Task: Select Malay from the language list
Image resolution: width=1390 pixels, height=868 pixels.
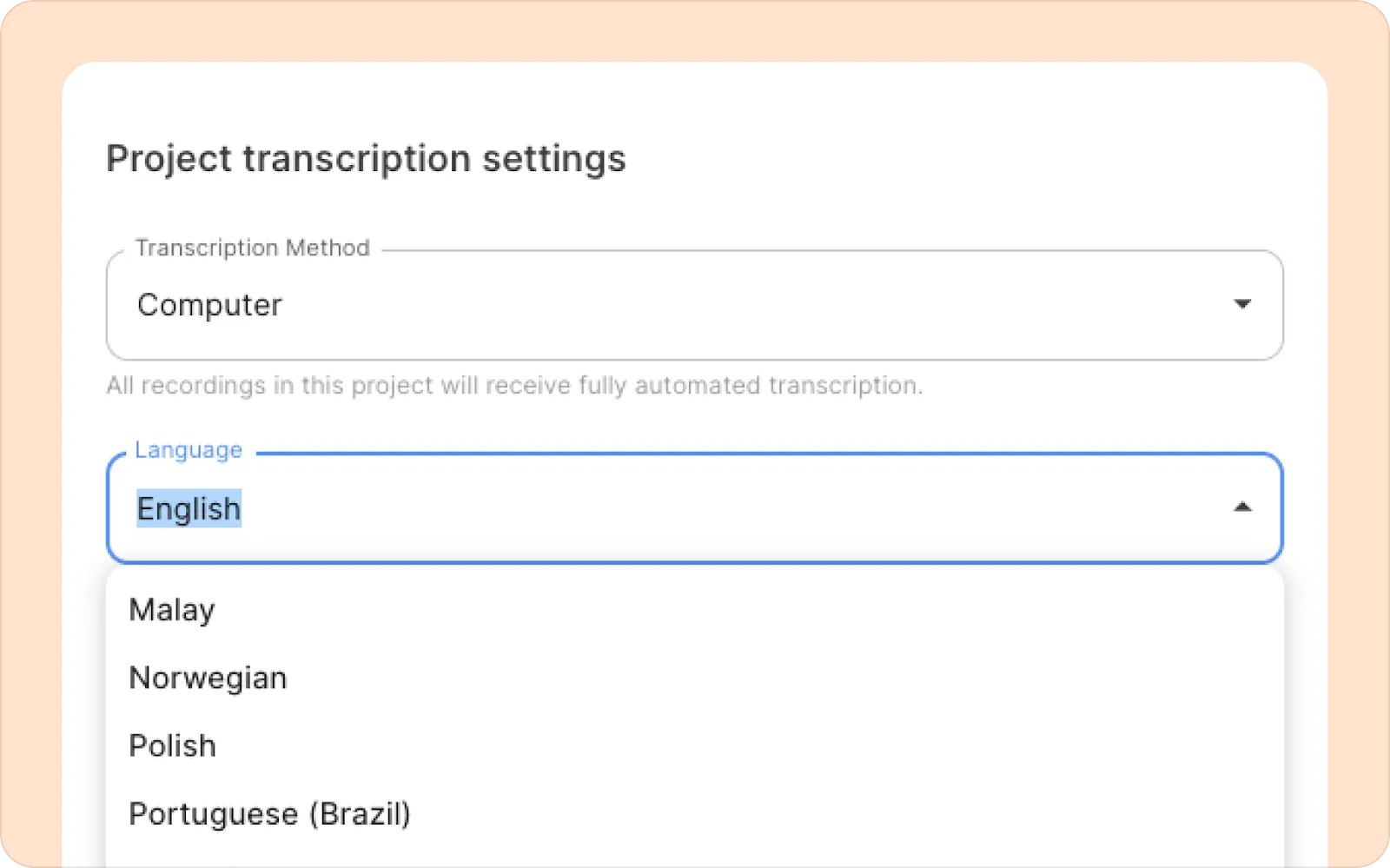Action: (172, 610)
